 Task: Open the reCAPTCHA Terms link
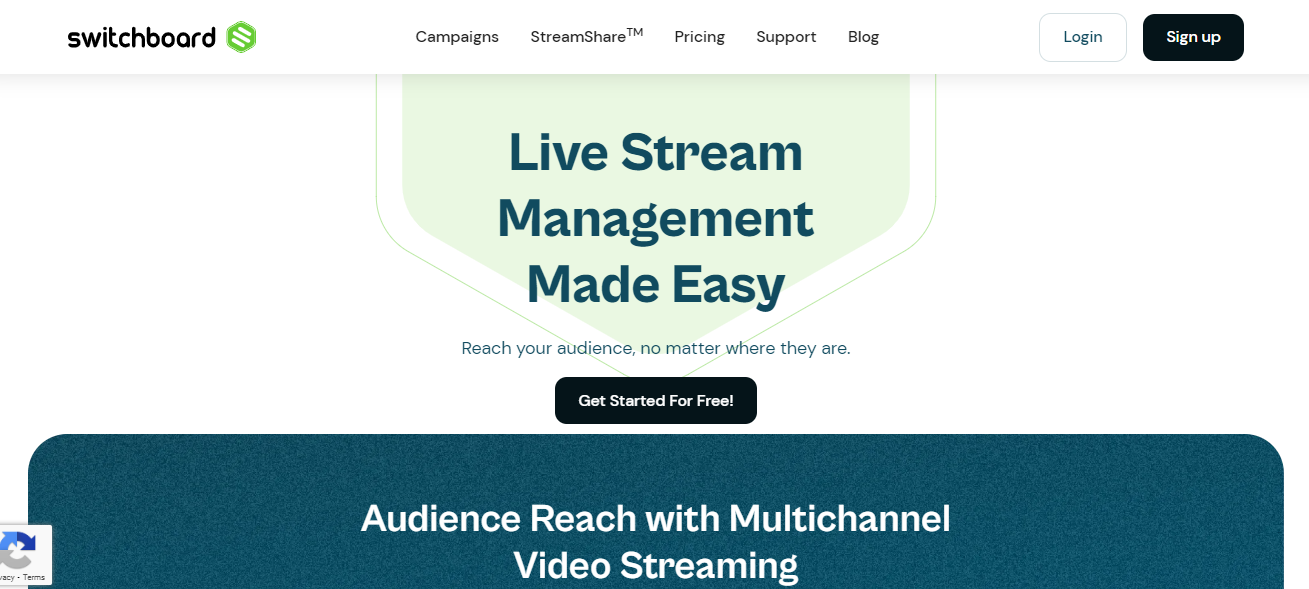pyautogui.click(x=33, y=576)
